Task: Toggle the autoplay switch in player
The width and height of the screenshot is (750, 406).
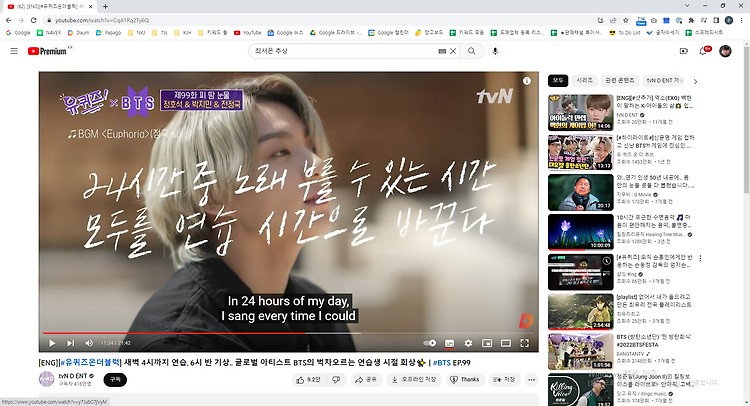Action: pyautogui.click(x=430, y=343)
